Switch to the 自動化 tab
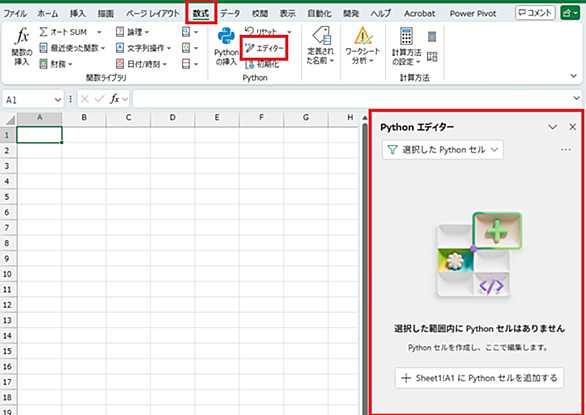The width and height of the screenshot is (586, 415). (x=319, y=14)
